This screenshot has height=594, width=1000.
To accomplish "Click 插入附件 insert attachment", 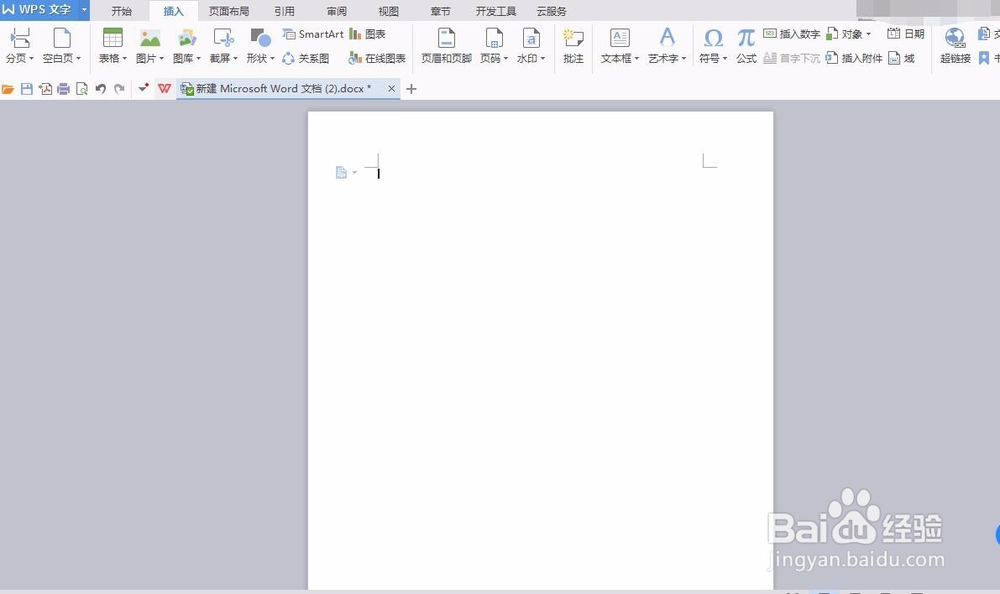I will (854, 58).
